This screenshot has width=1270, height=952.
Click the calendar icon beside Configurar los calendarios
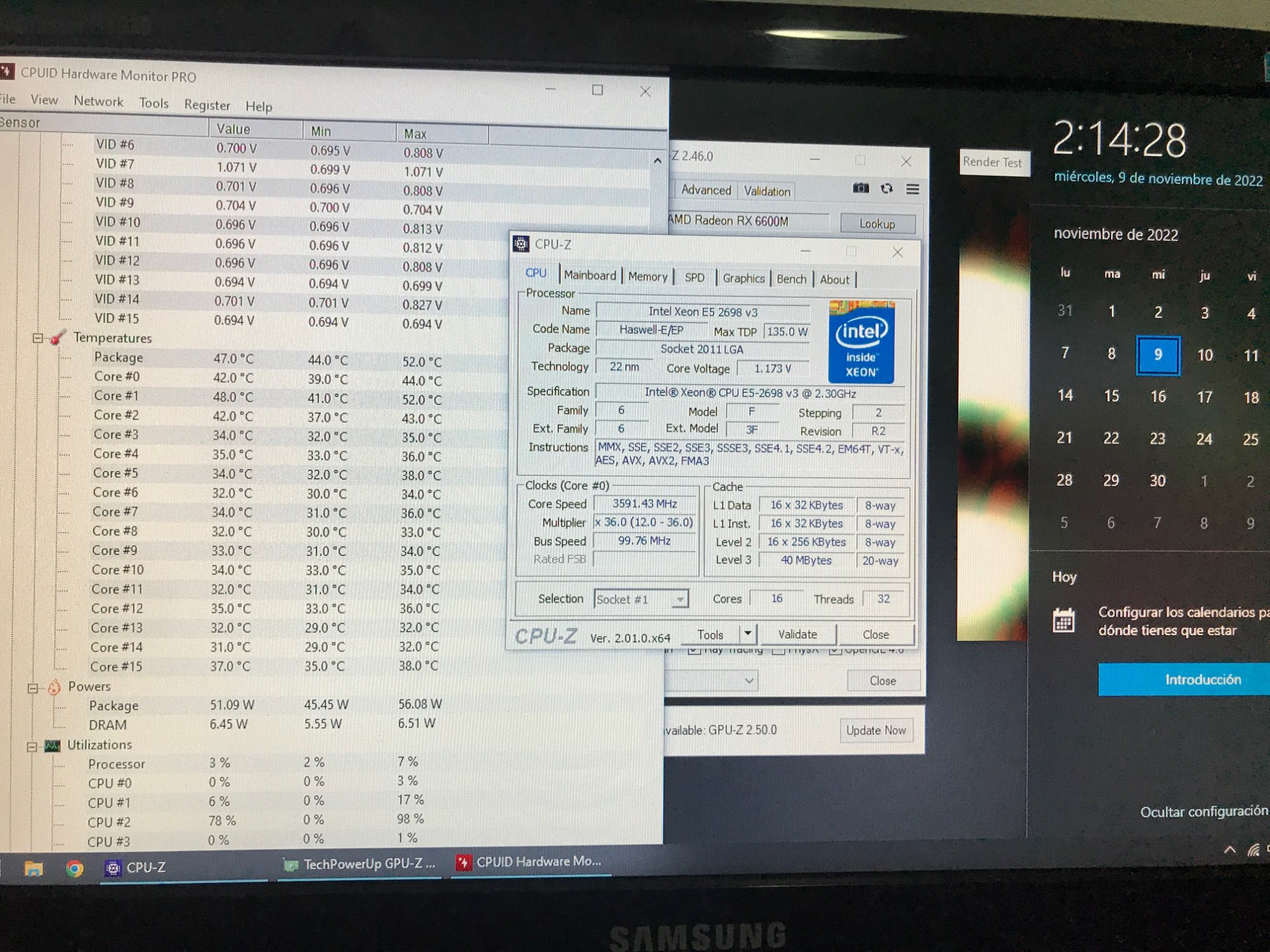pyautogui.click(x=1064, y=620)
